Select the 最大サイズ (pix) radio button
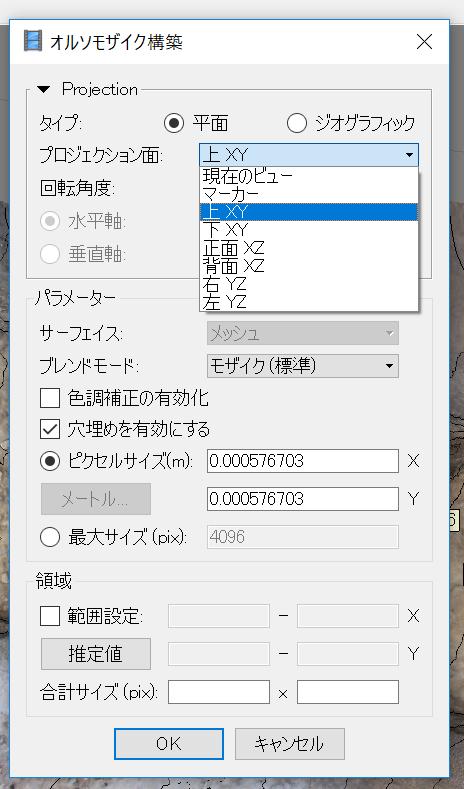The height and width of the screenshot is (789, 464). click(x=50, y=537)
